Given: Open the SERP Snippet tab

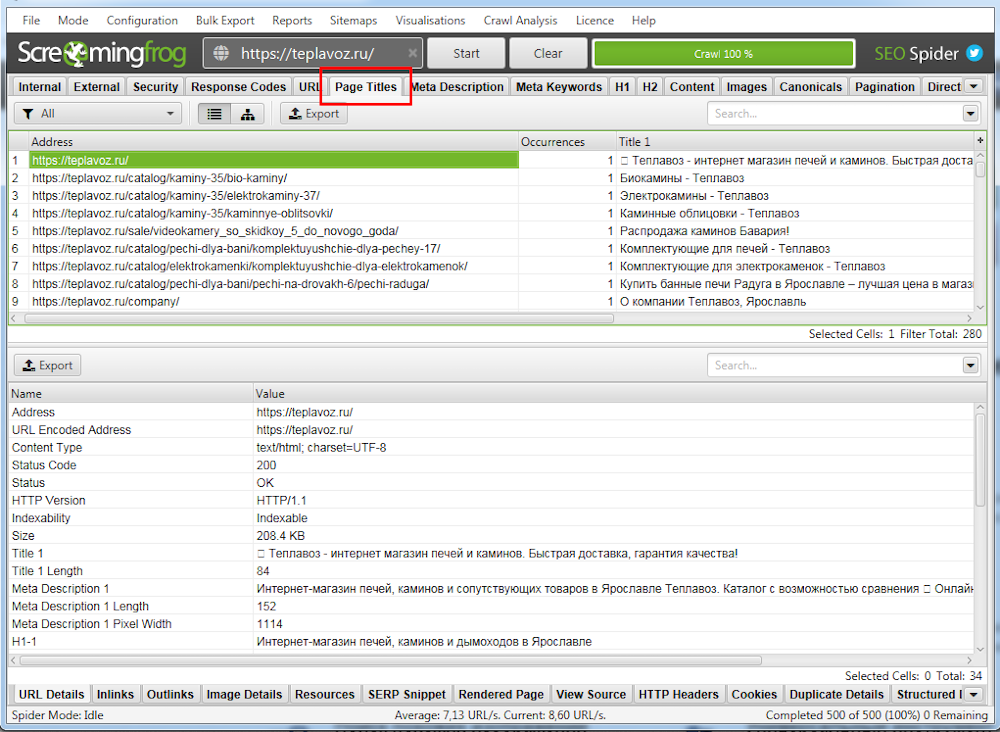Looking at the screenshot, I should [406, 694].
